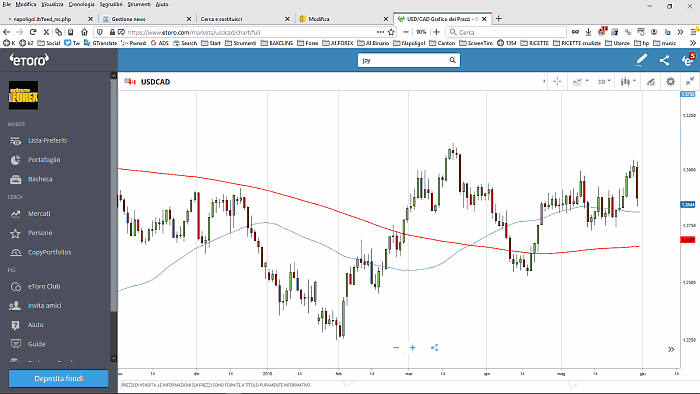Open the user avatar picture

pyautogui.click(x=23, y=95)
